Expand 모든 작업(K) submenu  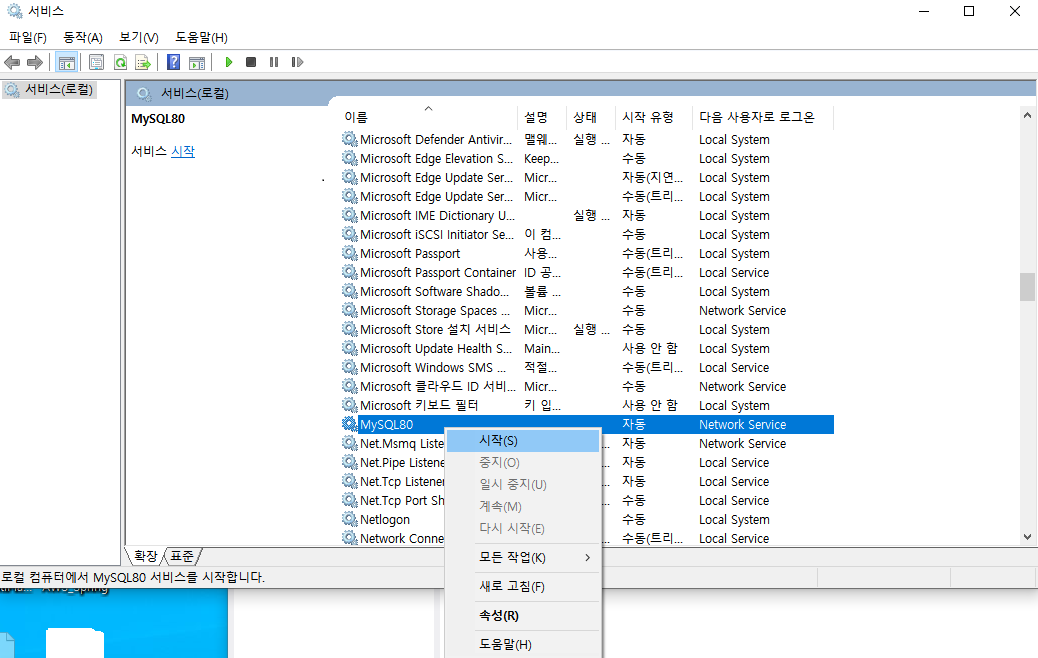(x=523, y=557)
